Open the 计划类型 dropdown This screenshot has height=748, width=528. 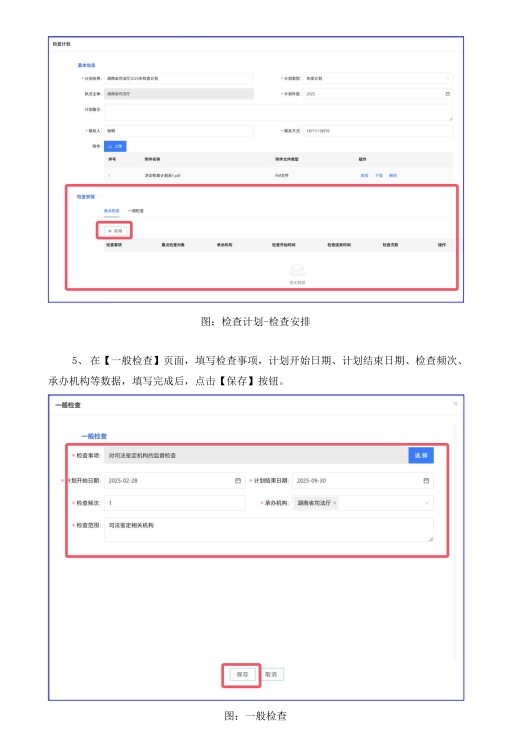tap(378, 78)
